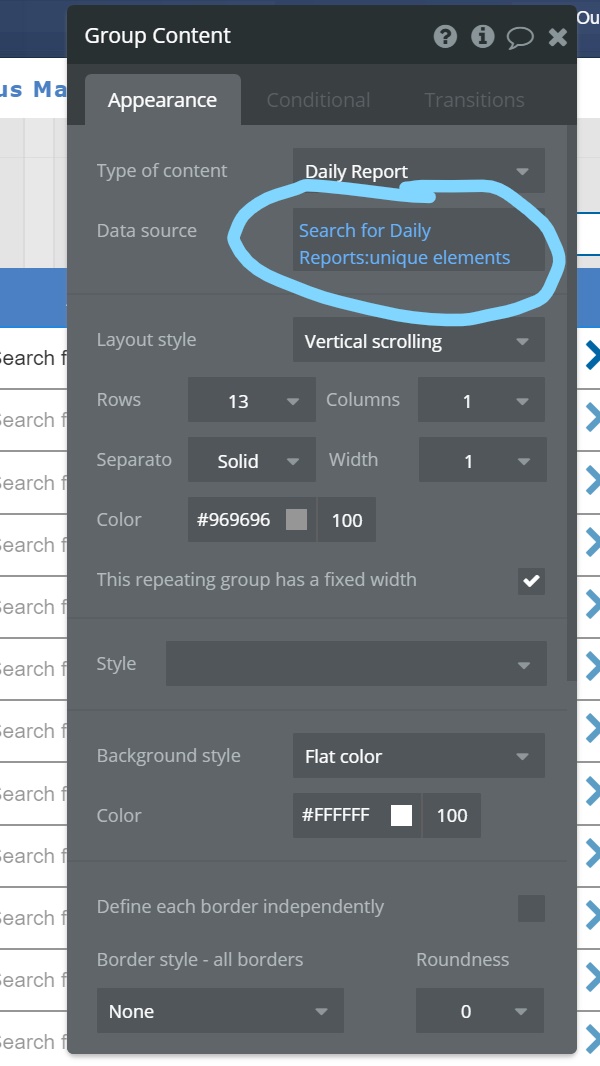Image resolution: width=600 pixels, height=1066 pixels.
Task: Switch to the Transitions tab
Action: (474, 100)
